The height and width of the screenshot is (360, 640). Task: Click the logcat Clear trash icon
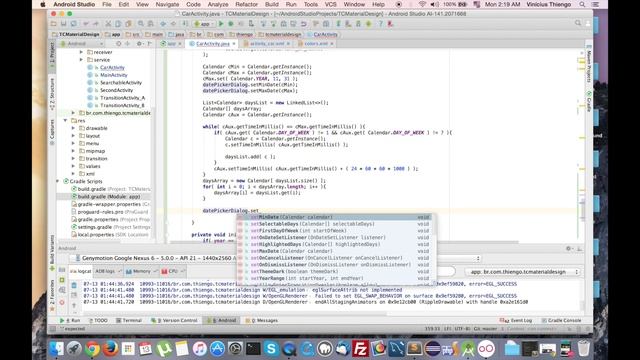74,285
